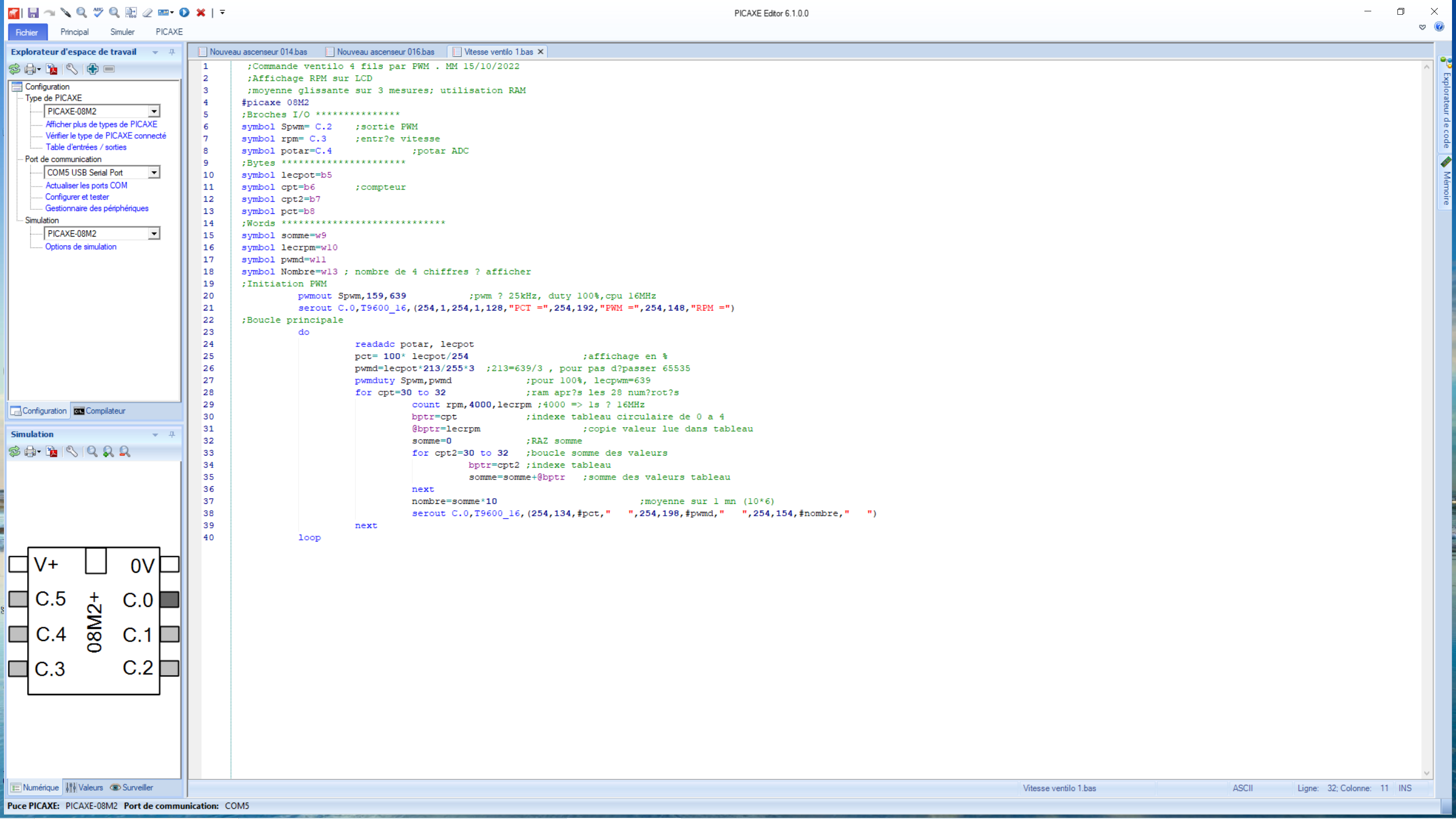Click green plus icon in workspace explorer

[92, 69]
